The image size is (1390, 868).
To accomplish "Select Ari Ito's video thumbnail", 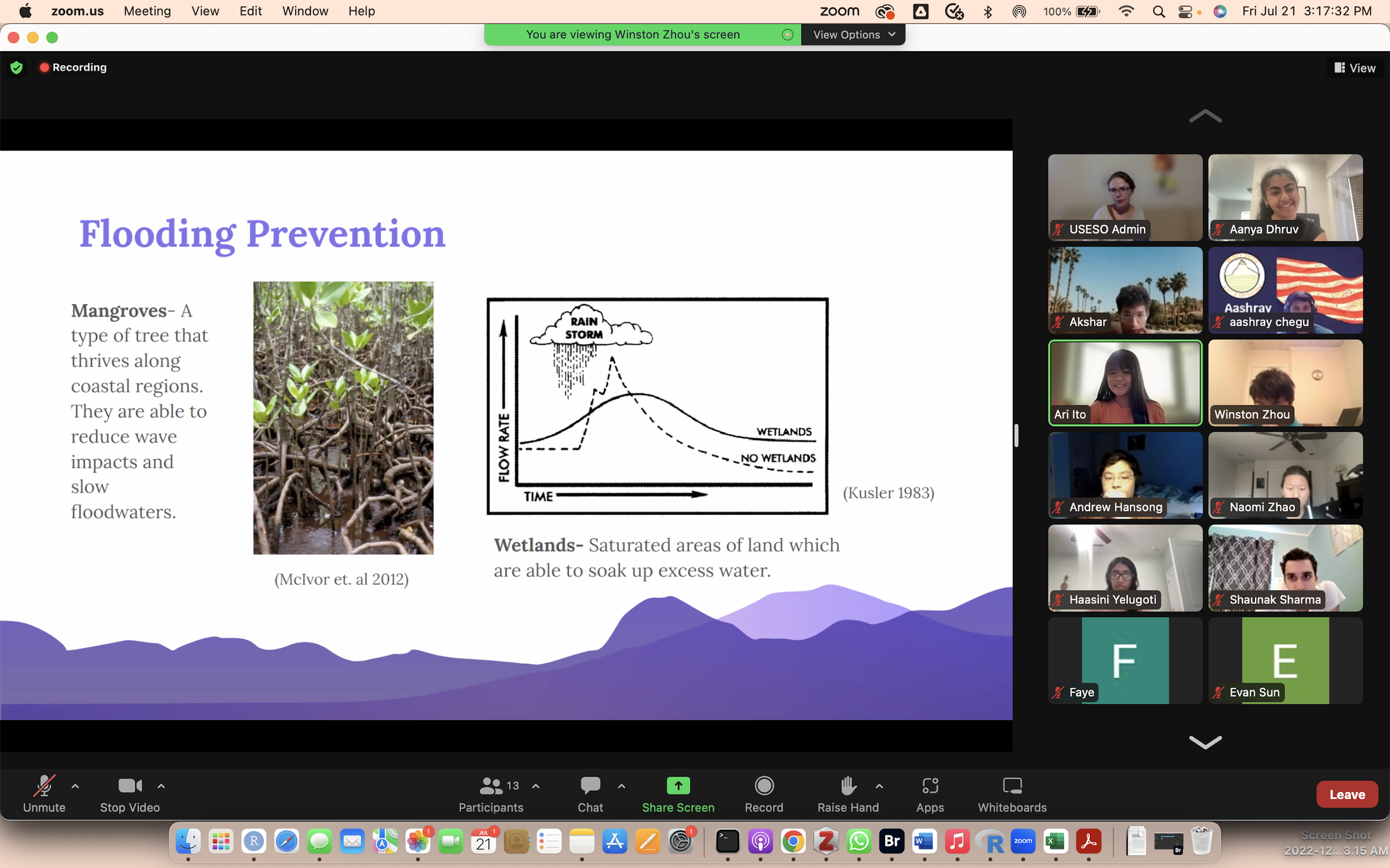I will click(1125, 382).
